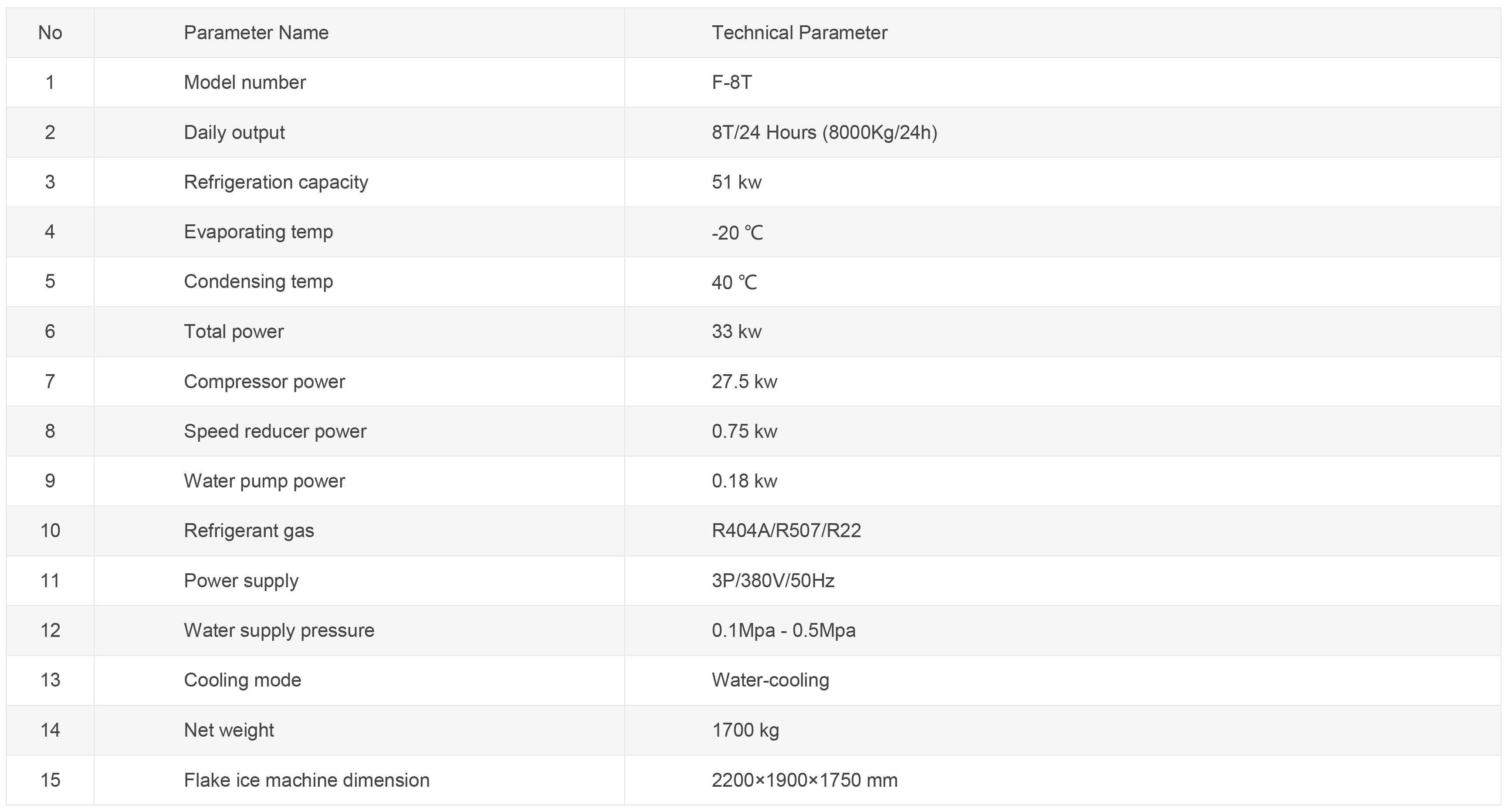
Task: Select the 3P/380V/50Hz power supply value
Action: (x=773, y=581)
